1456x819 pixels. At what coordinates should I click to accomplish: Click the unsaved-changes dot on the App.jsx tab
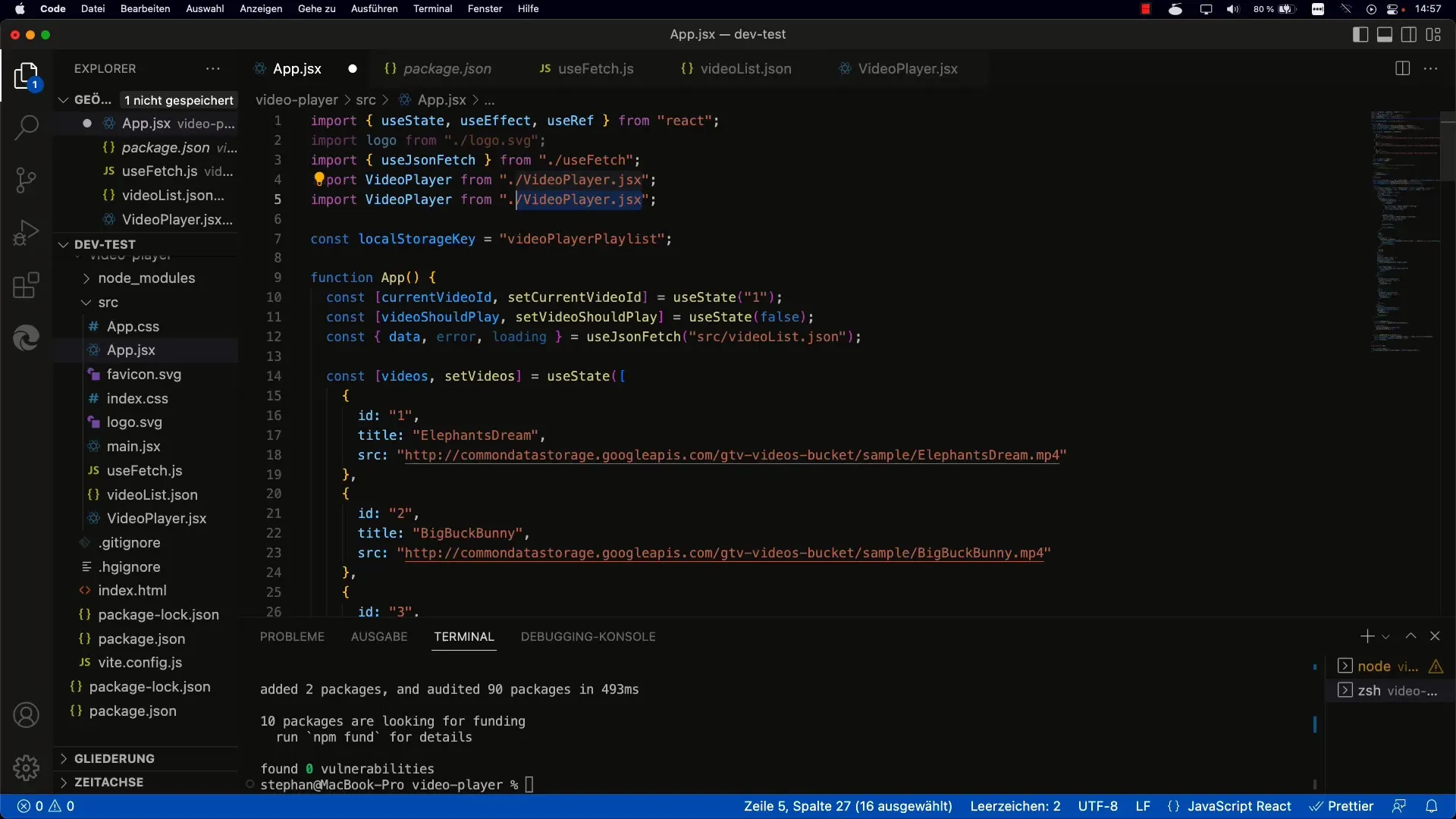352,68
